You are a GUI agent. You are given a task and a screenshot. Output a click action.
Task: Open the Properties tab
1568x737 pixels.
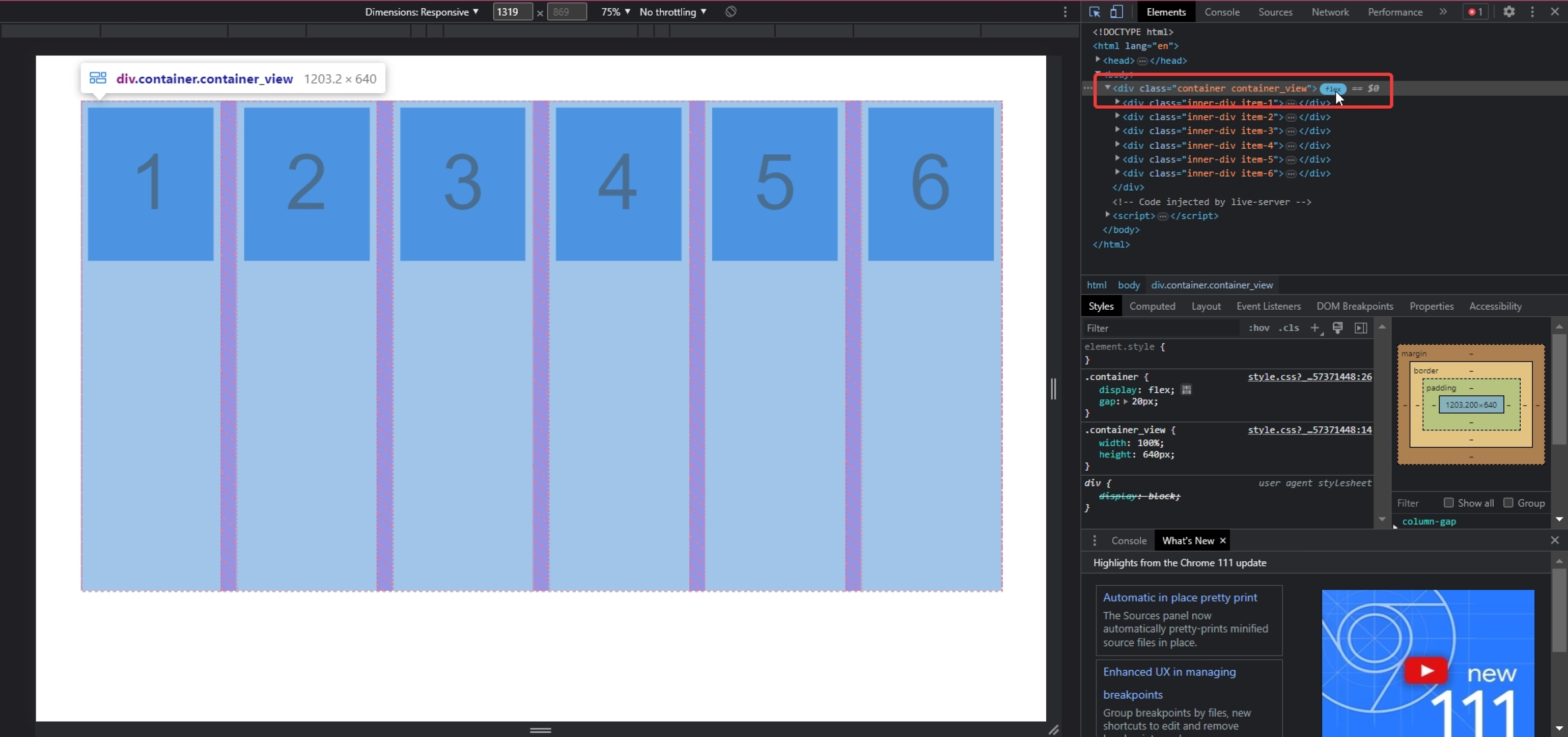[x=1431, y=306]
